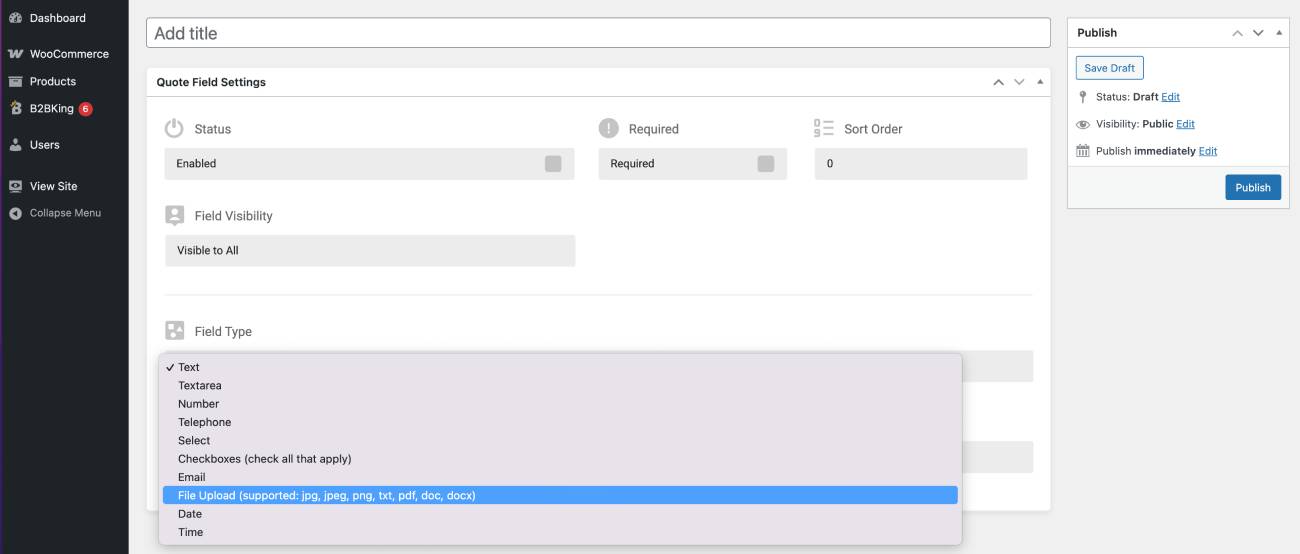
Task: Click the blue Publish button
Action: (1252, 187)
